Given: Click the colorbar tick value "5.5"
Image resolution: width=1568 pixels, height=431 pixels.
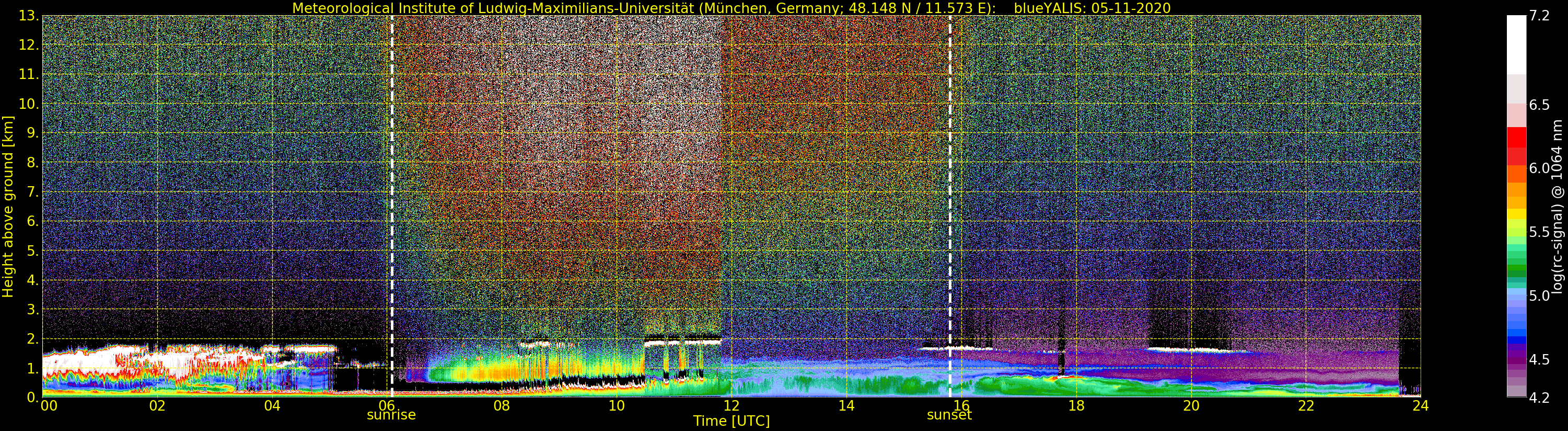Looking at the screenshot, I should pyautogui.click(x=1539, y=232).
